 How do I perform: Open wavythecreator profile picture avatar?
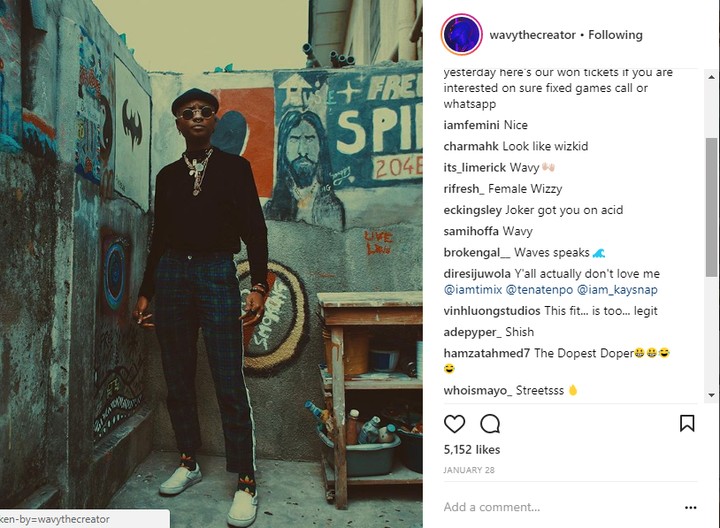(462, 35)
